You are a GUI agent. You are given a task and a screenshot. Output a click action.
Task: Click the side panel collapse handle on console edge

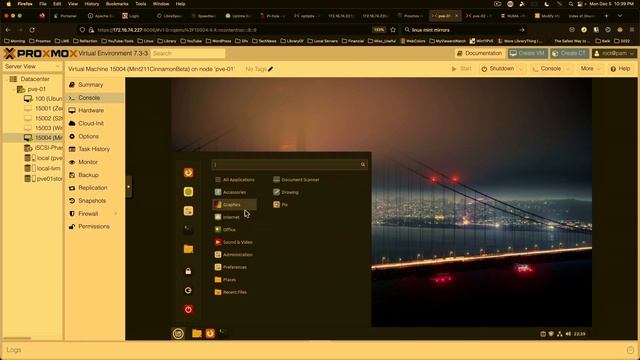129,187
